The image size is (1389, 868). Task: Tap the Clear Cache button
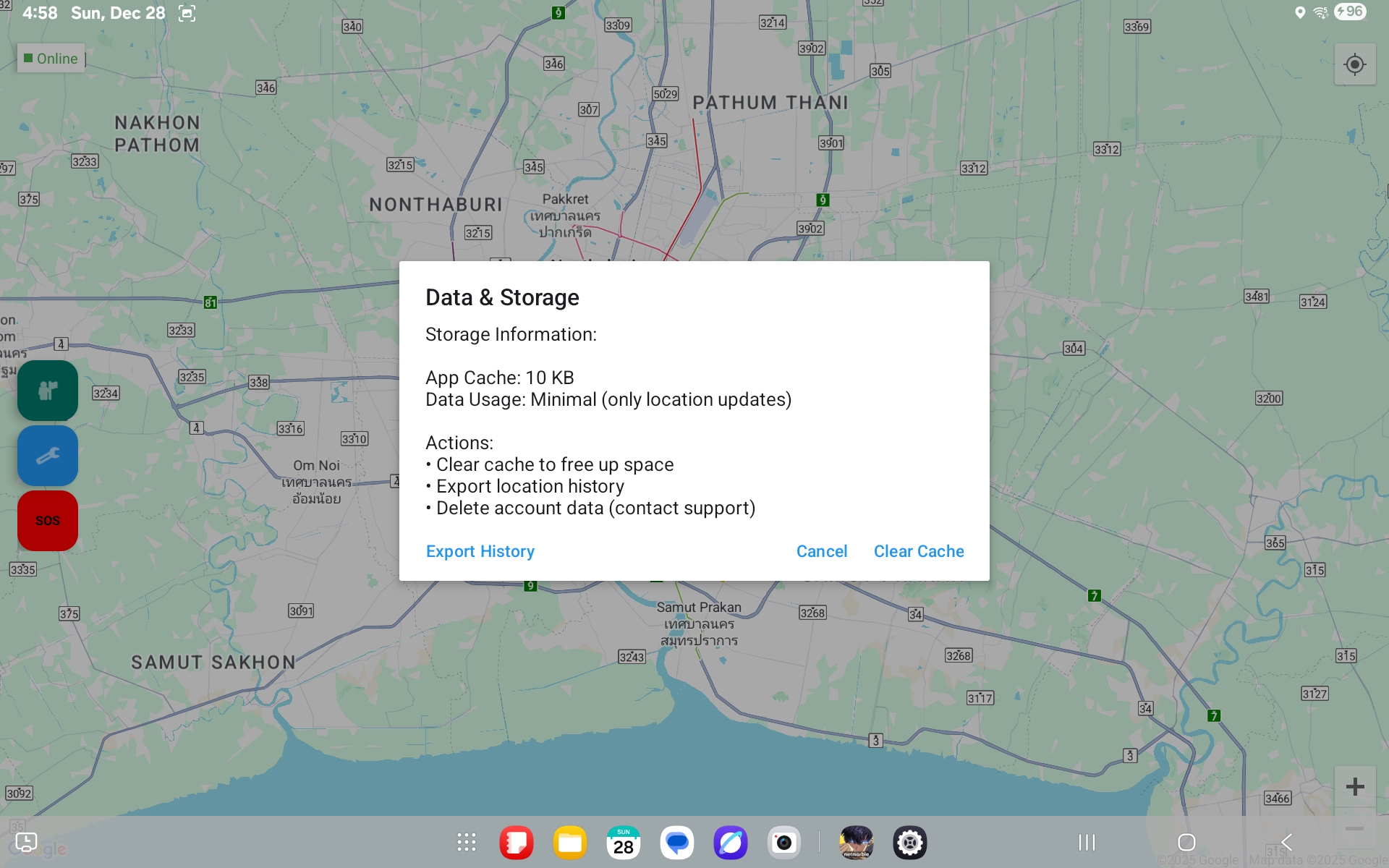[x=919, y=551]
